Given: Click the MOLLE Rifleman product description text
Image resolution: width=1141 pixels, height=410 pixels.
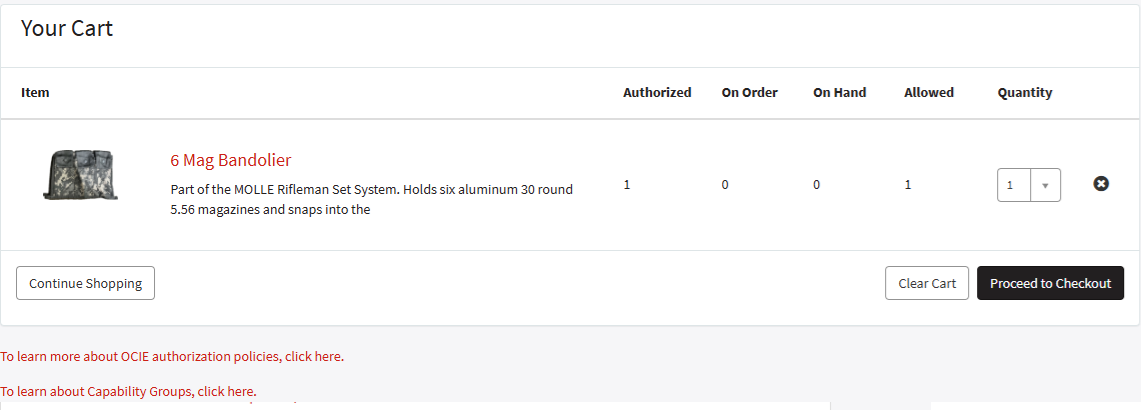Looking at the screenshot, I should (371, 199).
